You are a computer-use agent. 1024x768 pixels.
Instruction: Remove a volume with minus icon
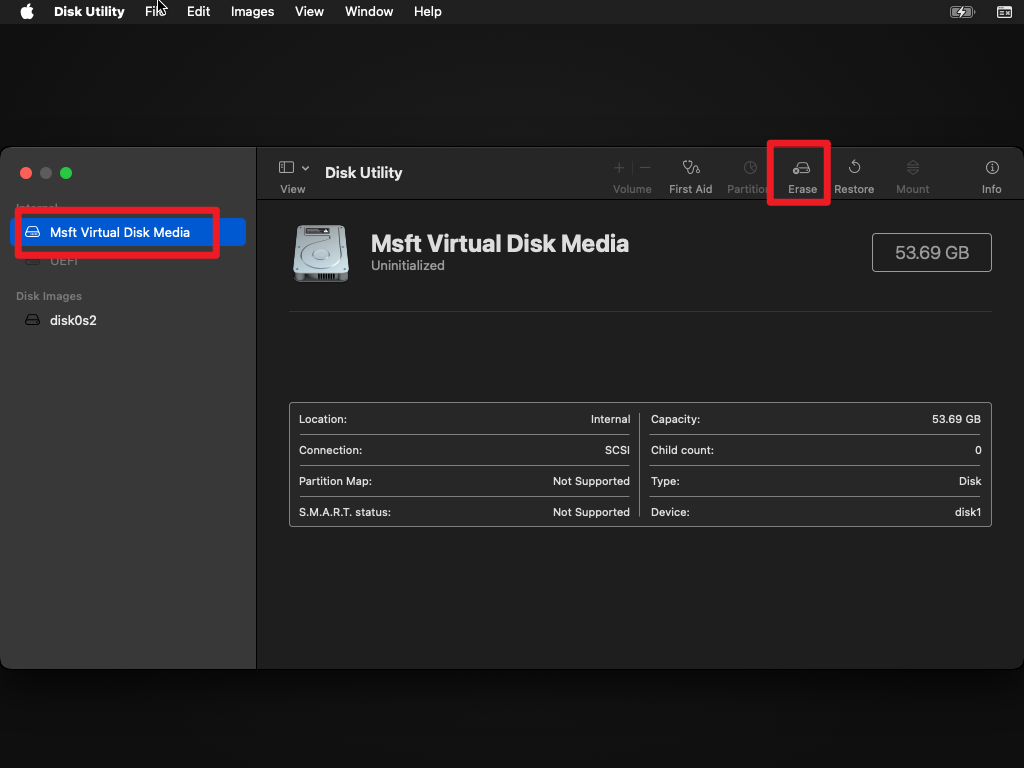tap(645, 168)
